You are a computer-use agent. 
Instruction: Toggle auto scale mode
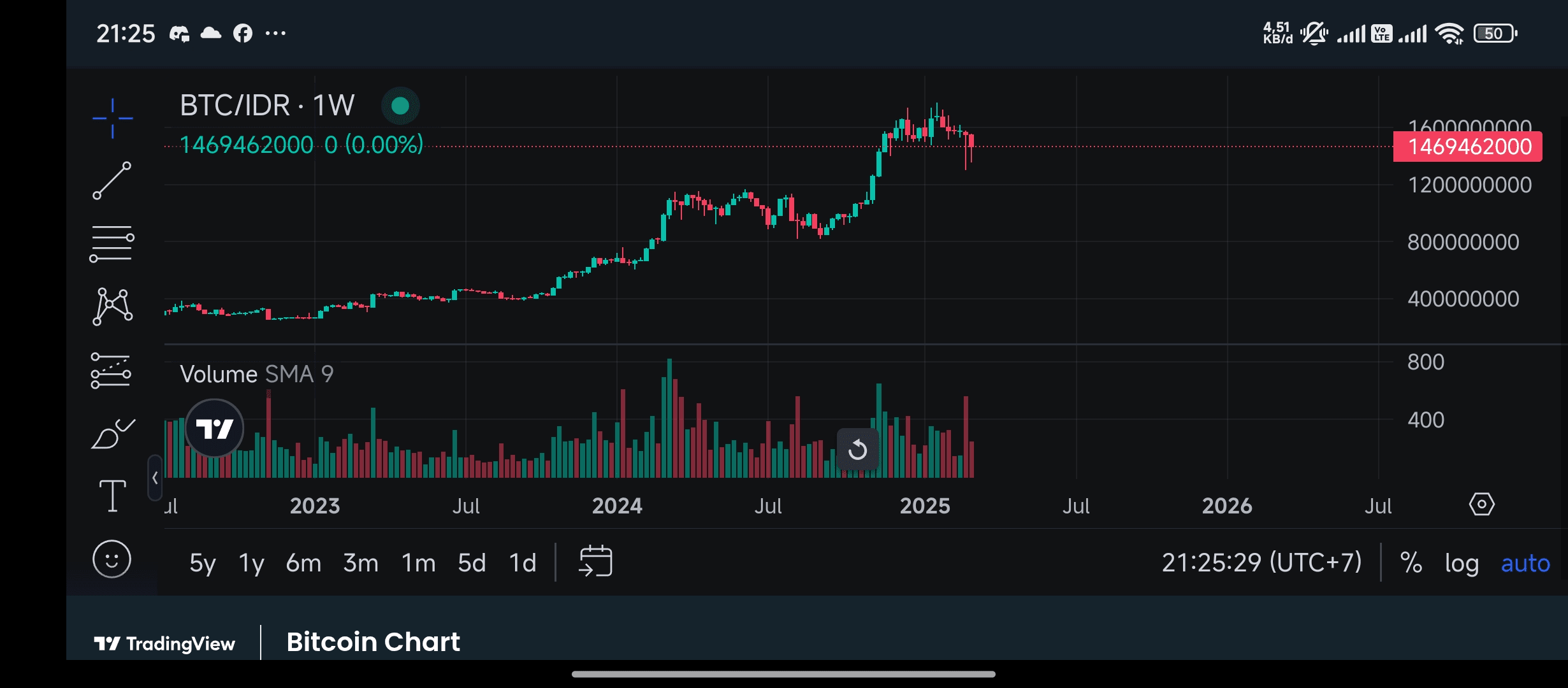click(1525, 563)
